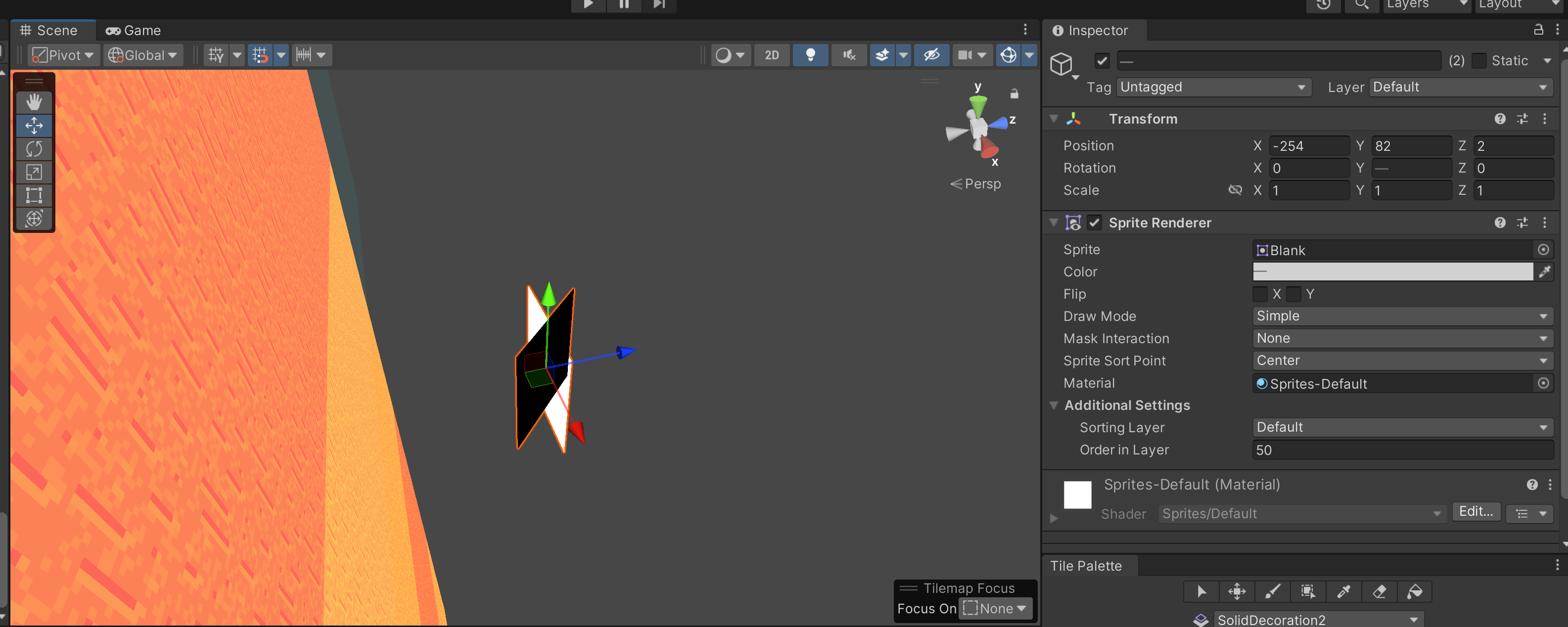Select the tile picker in Tile Palette

(x=1343, y=591)
